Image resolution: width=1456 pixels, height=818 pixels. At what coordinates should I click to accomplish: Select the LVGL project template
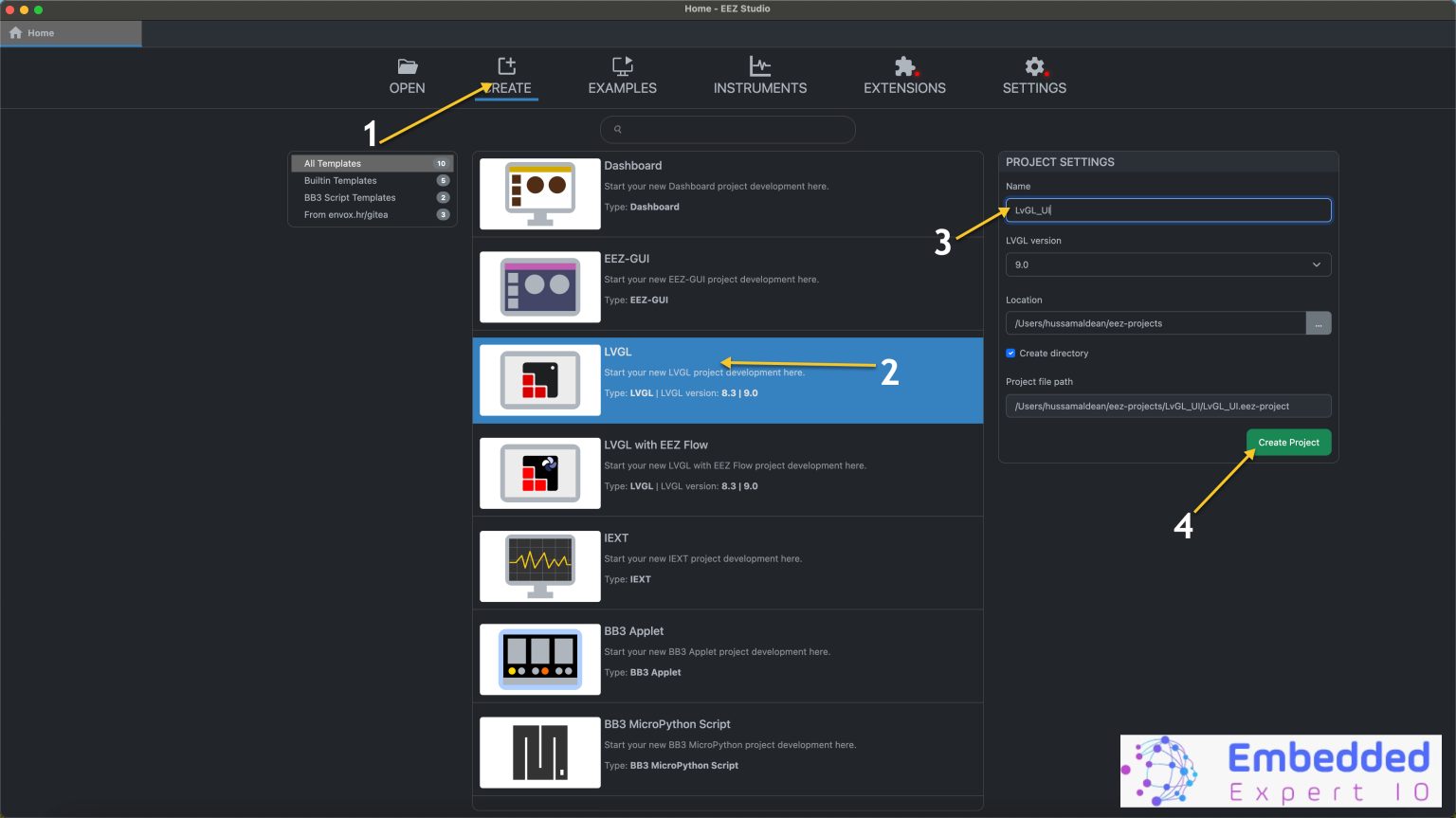(x=728, y=380)
